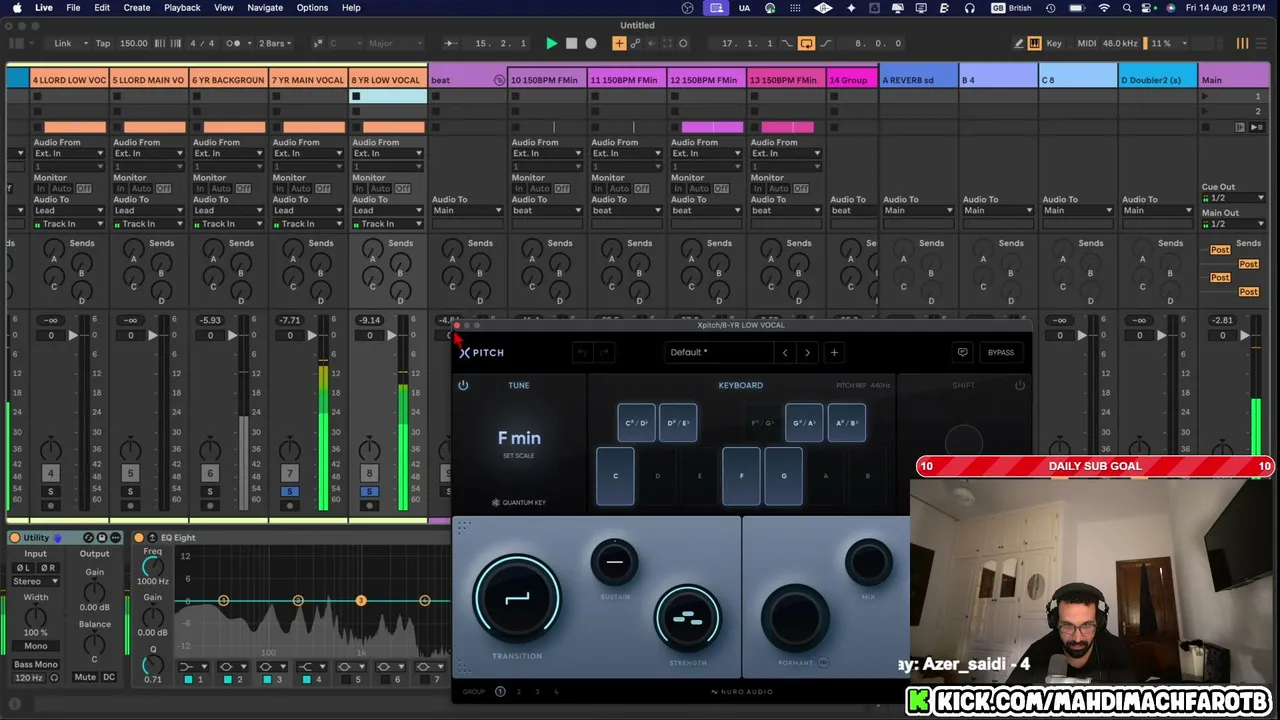Open Audio To dropdown on A REVERB sd

tap(920, 211)
